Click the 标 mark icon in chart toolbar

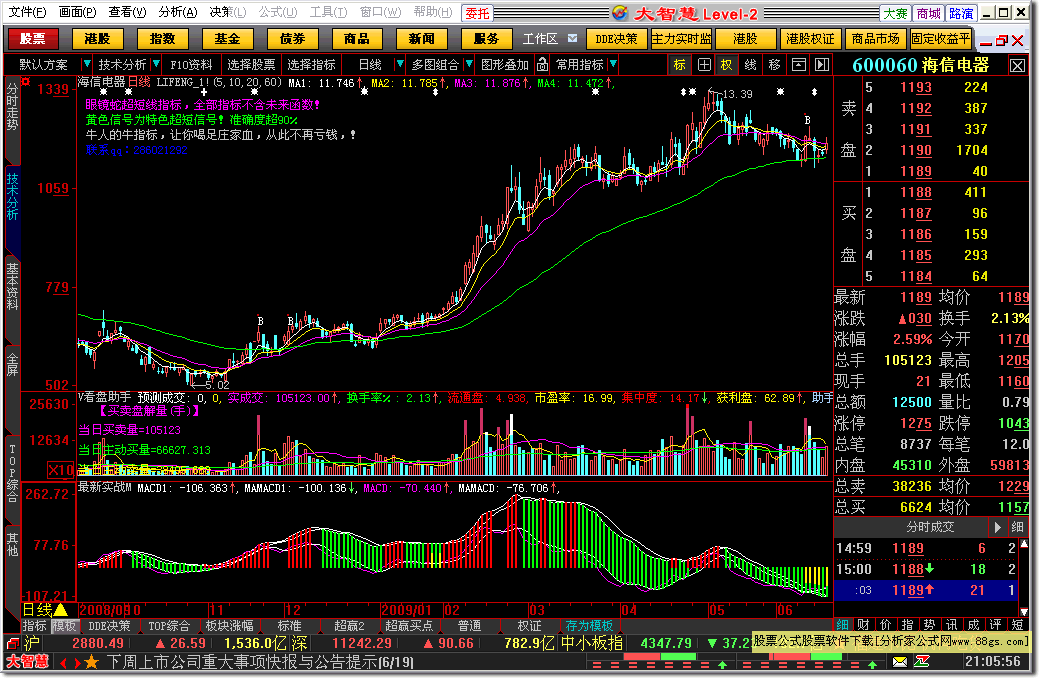coord(679,64)
